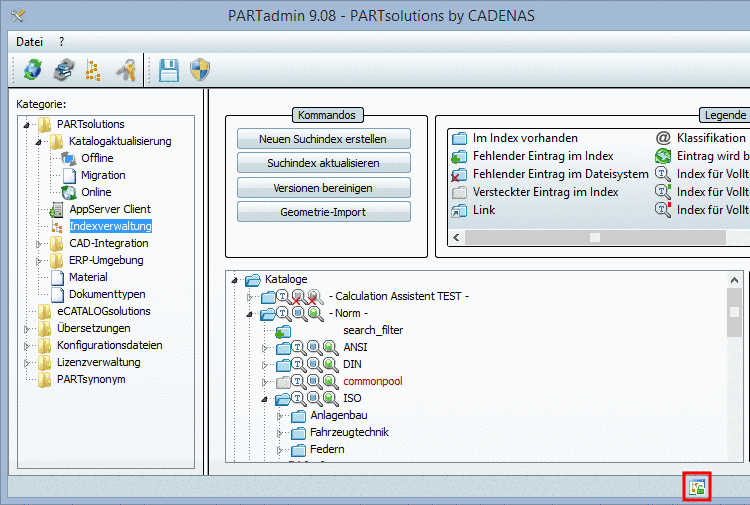
Task: Select the ANSI catalog entry
Action: point(355,348)
